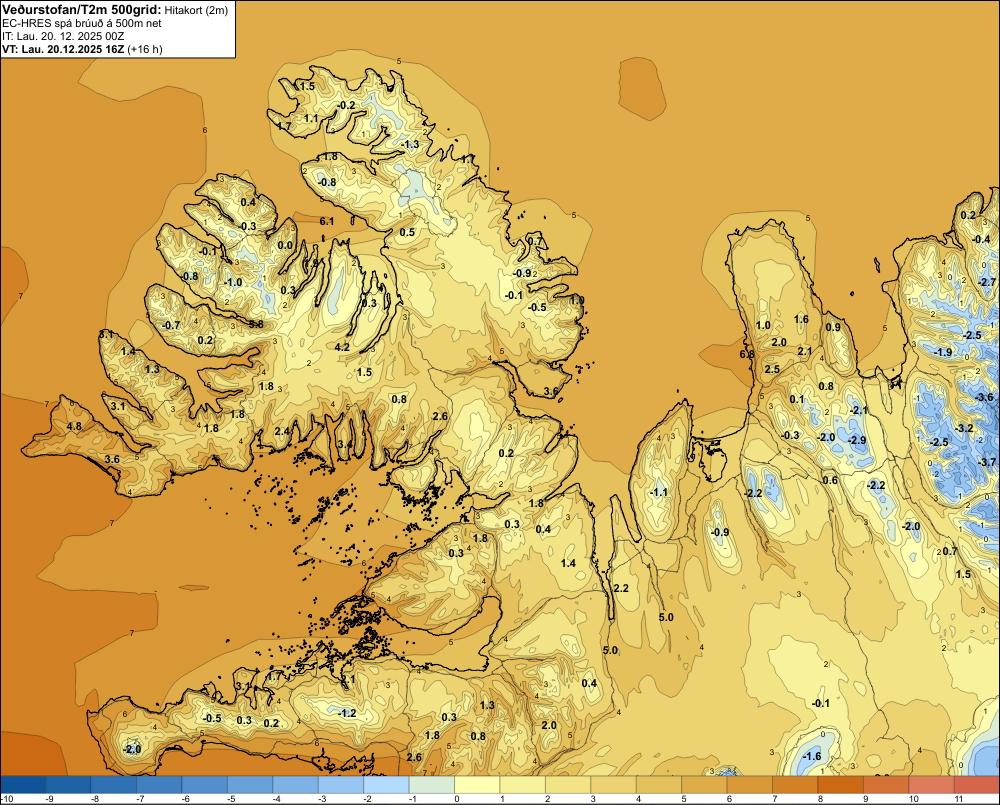Image resolution: width=1000 pixels, height=805 pixels.
Task: Click the legend tick label 7
Action: (x=774, y=799)
